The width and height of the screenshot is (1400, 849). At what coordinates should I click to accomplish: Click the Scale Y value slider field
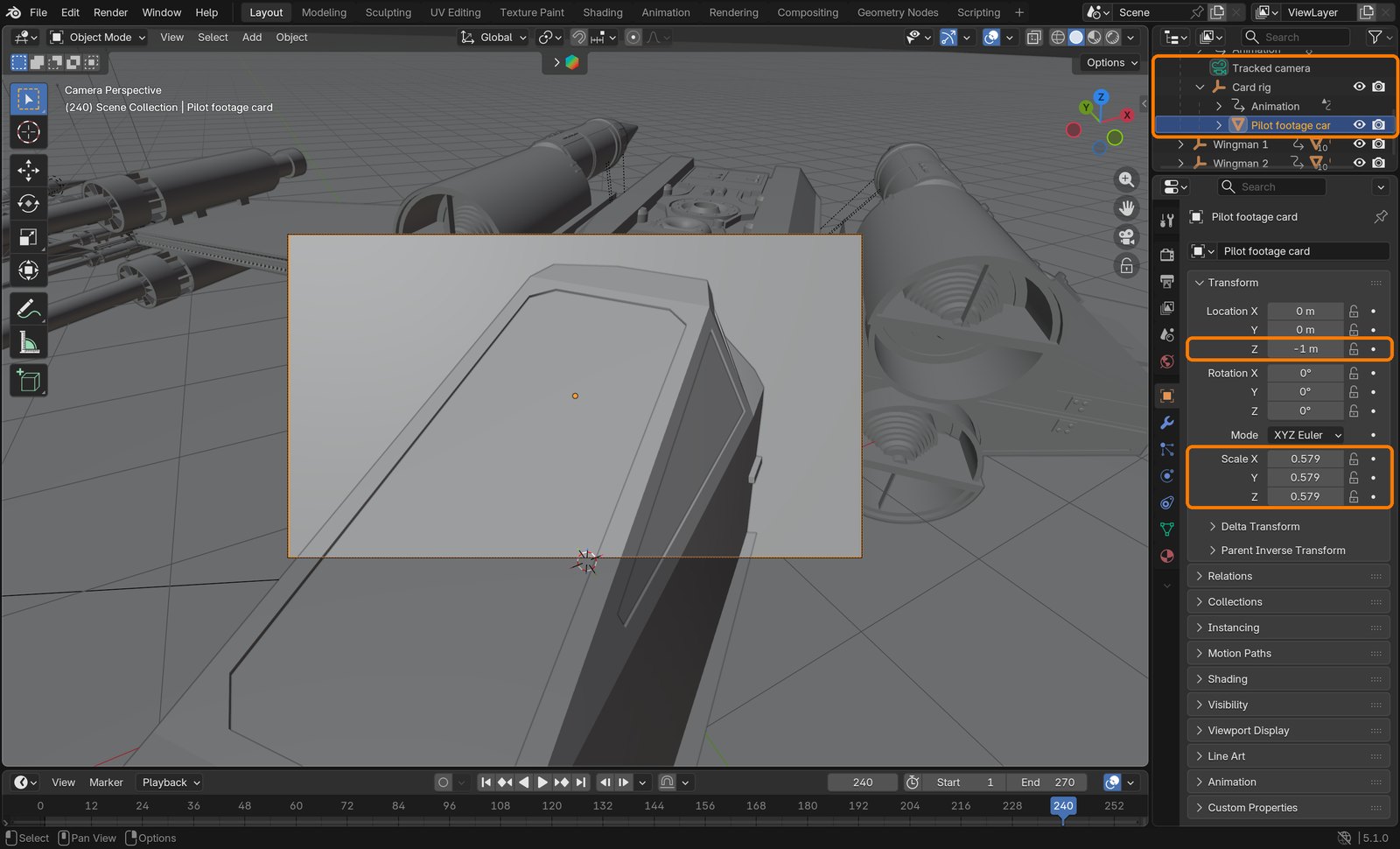pyautogui.click(x=1305, y=478)
